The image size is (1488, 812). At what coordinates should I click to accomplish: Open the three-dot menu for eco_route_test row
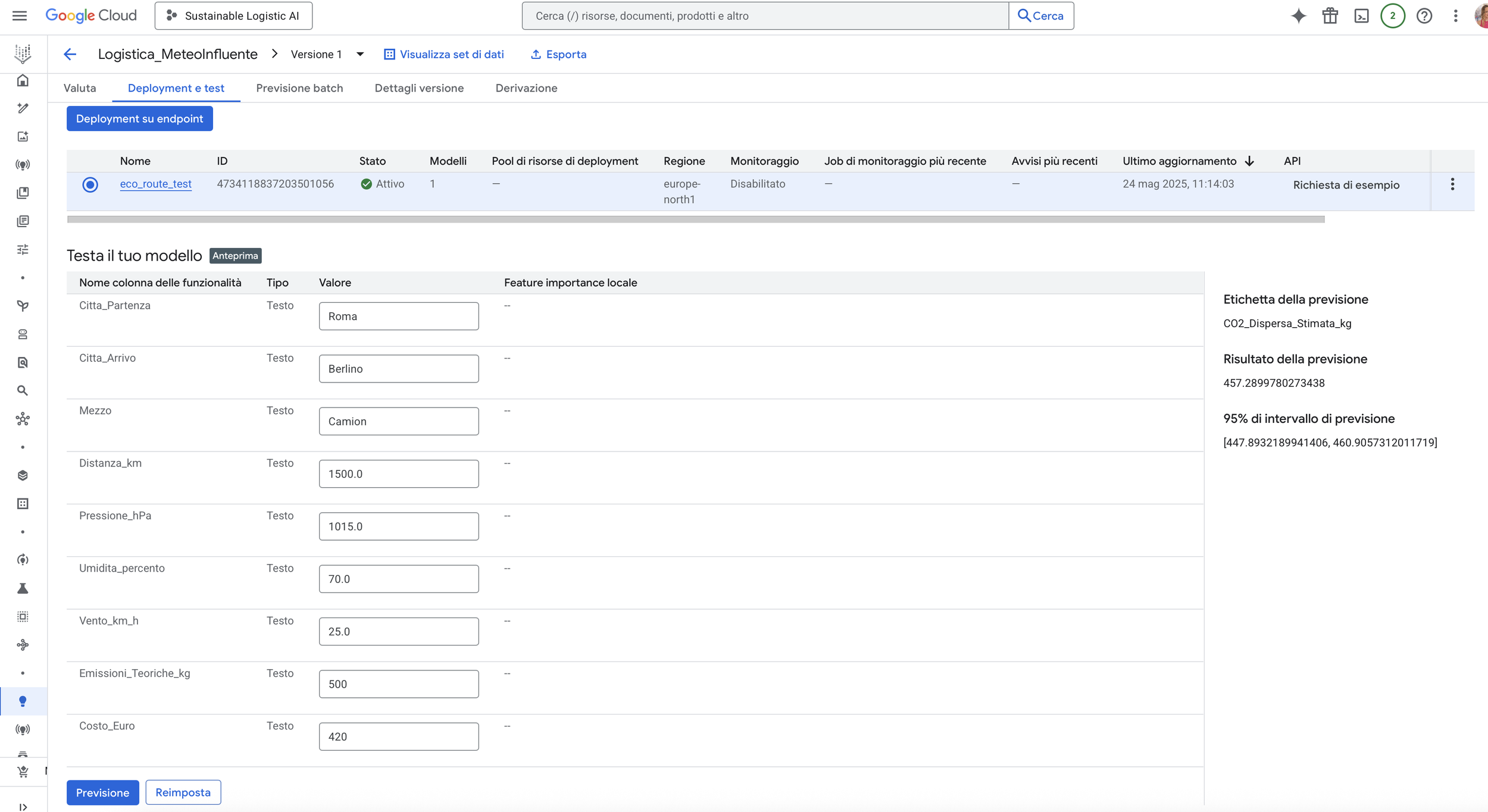[1452, 184]
